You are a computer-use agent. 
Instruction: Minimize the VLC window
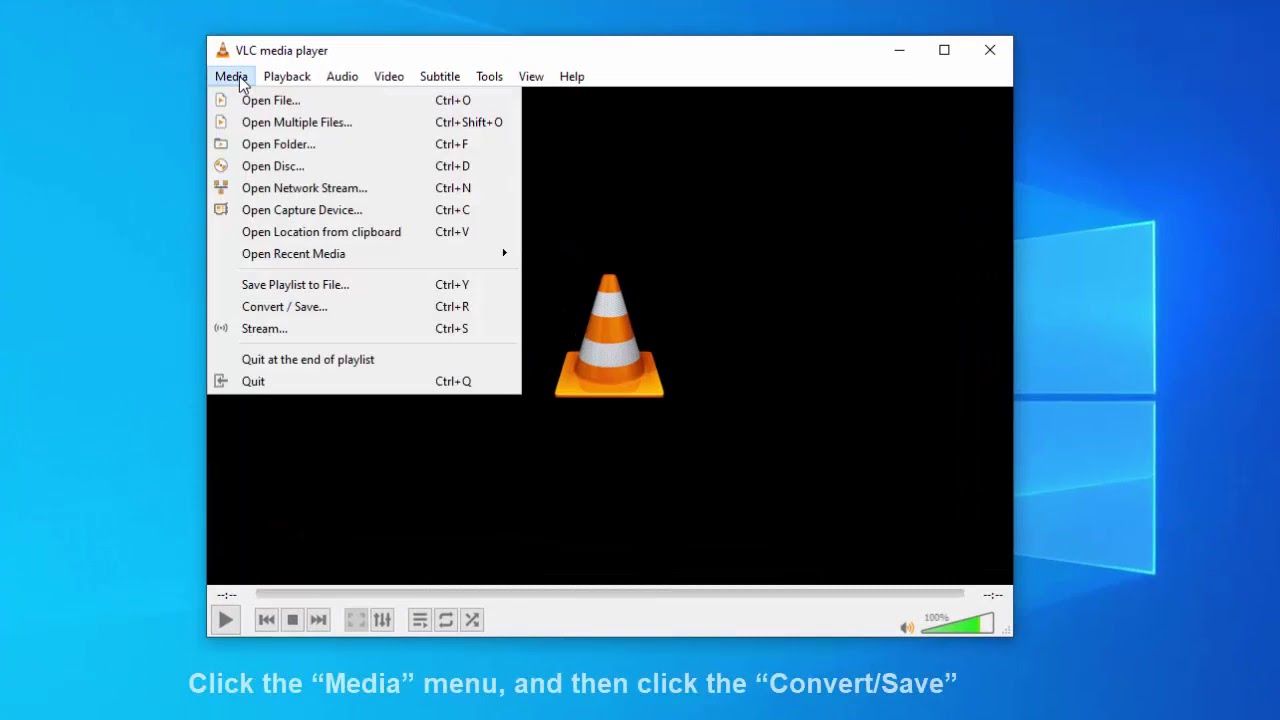tap(899, 50)
